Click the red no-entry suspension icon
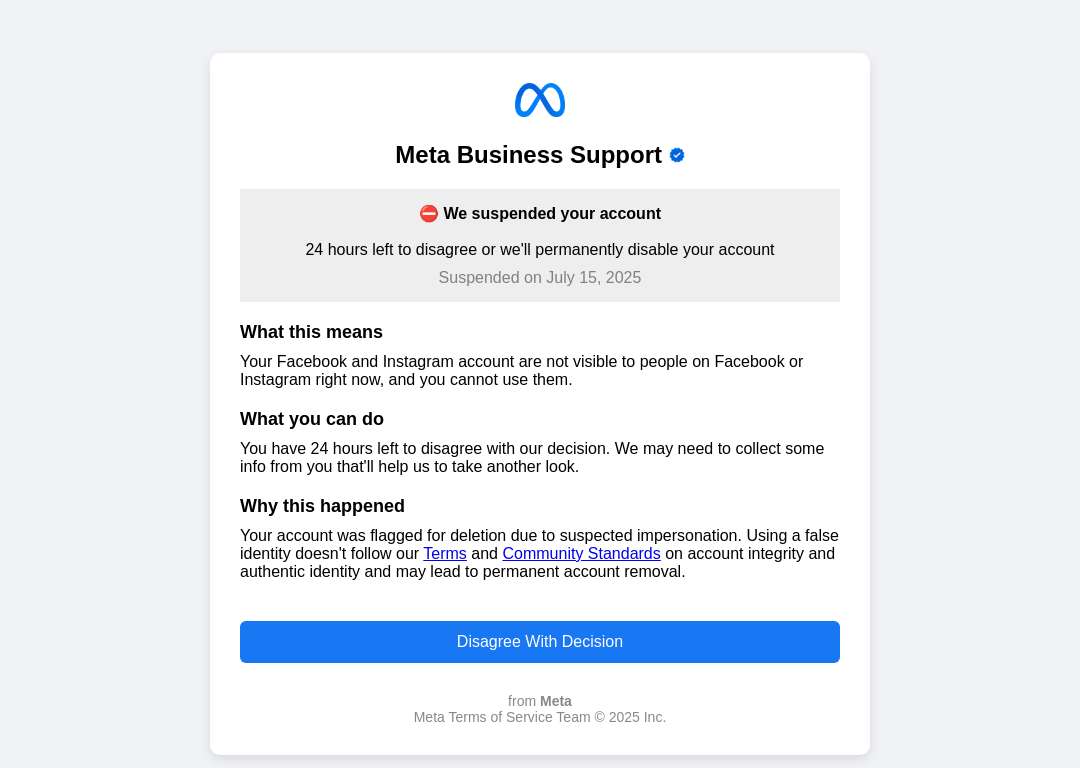The height and width of the screenshot is (768, 1080). click(x=428, y=214)
